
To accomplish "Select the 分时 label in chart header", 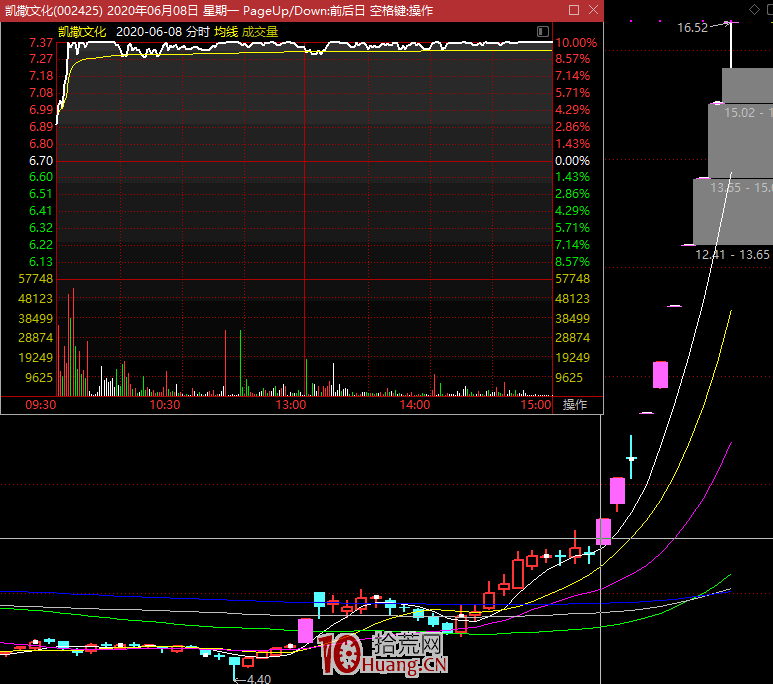I will [x=198, y=32].
